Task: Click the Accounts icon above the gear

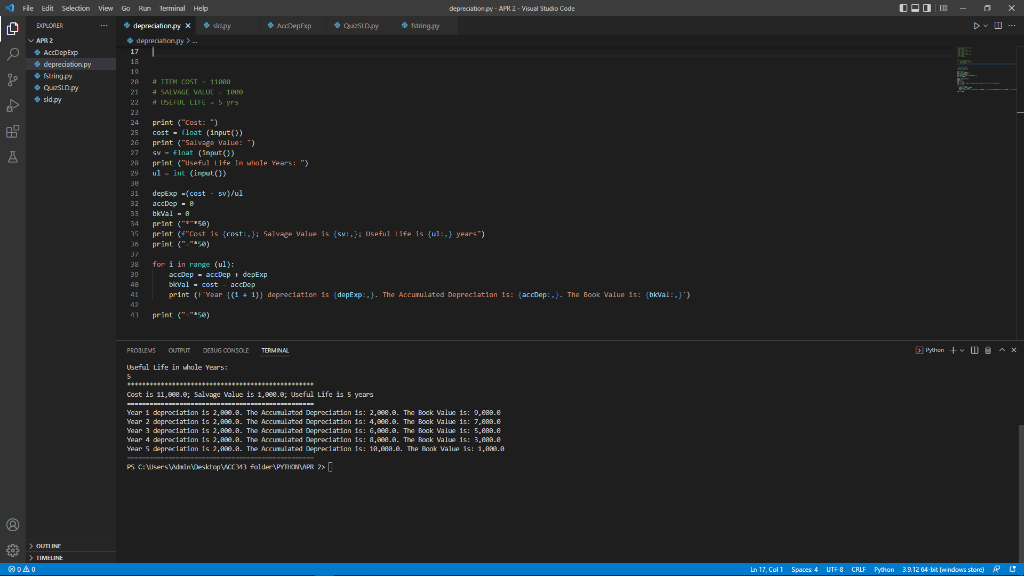Action: click(12, 524)
